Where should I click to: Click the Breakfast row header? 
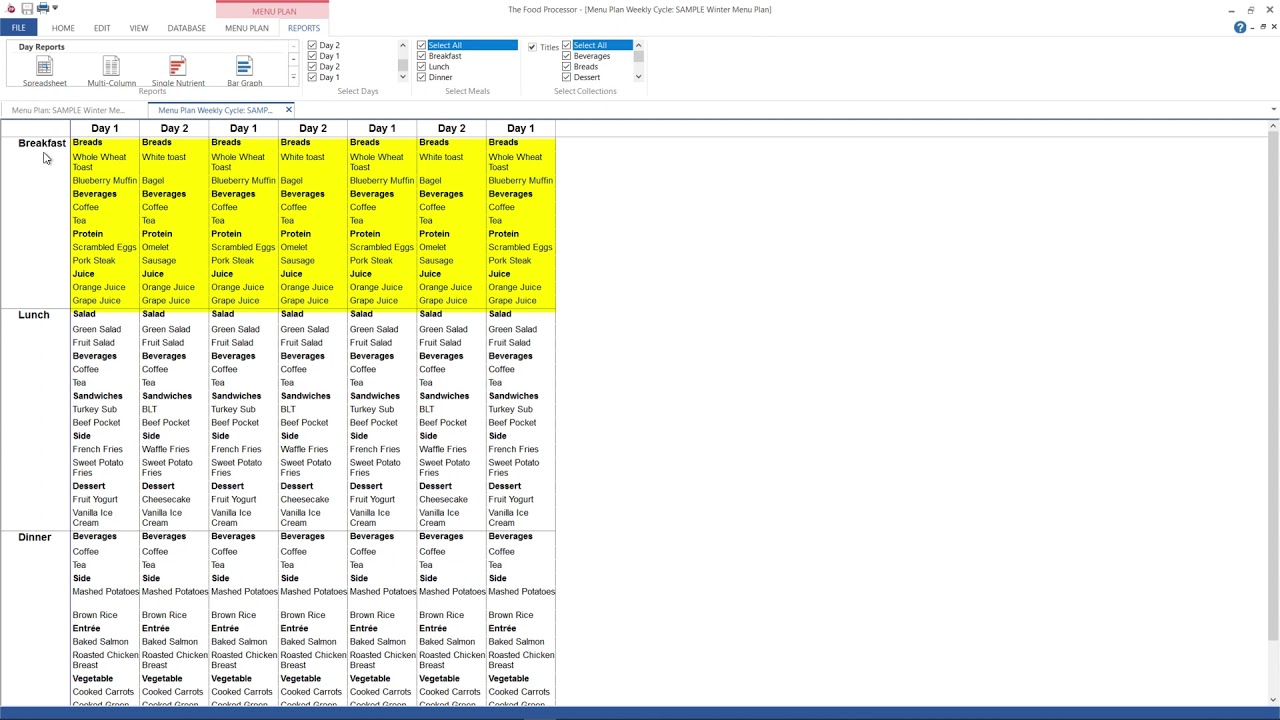[42, 143]
